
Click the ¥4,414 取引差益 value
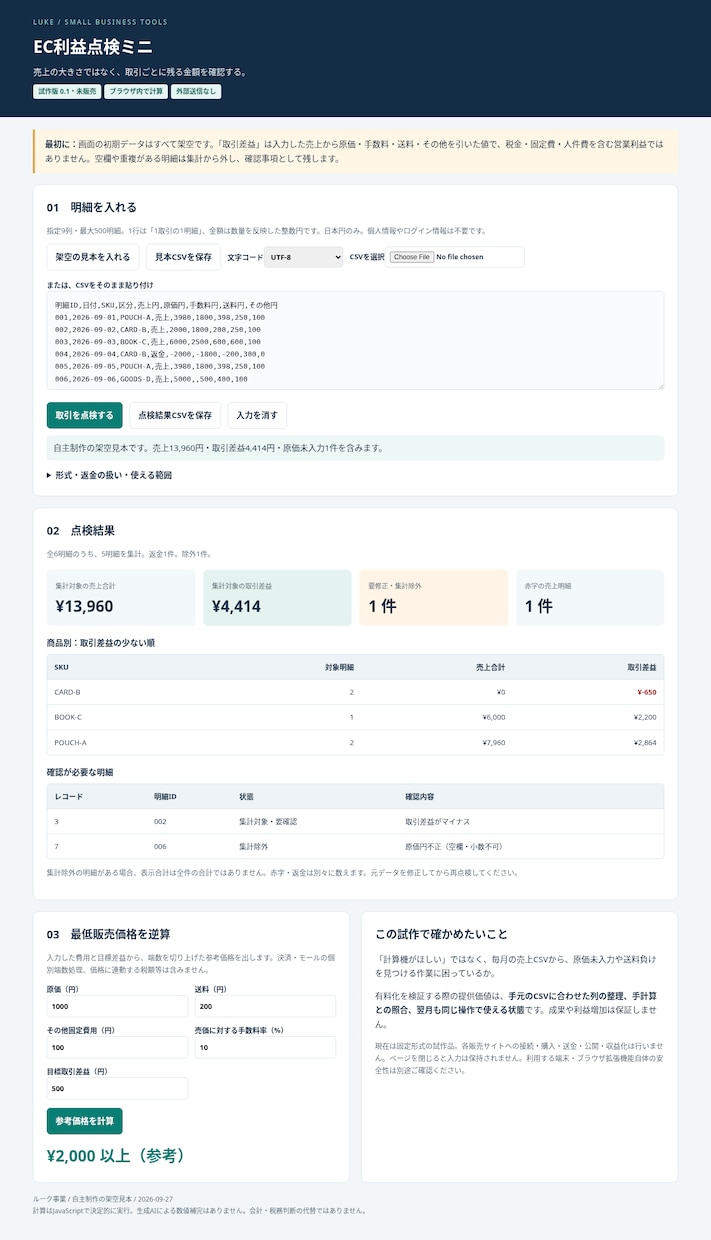click(x=237, y=606)
